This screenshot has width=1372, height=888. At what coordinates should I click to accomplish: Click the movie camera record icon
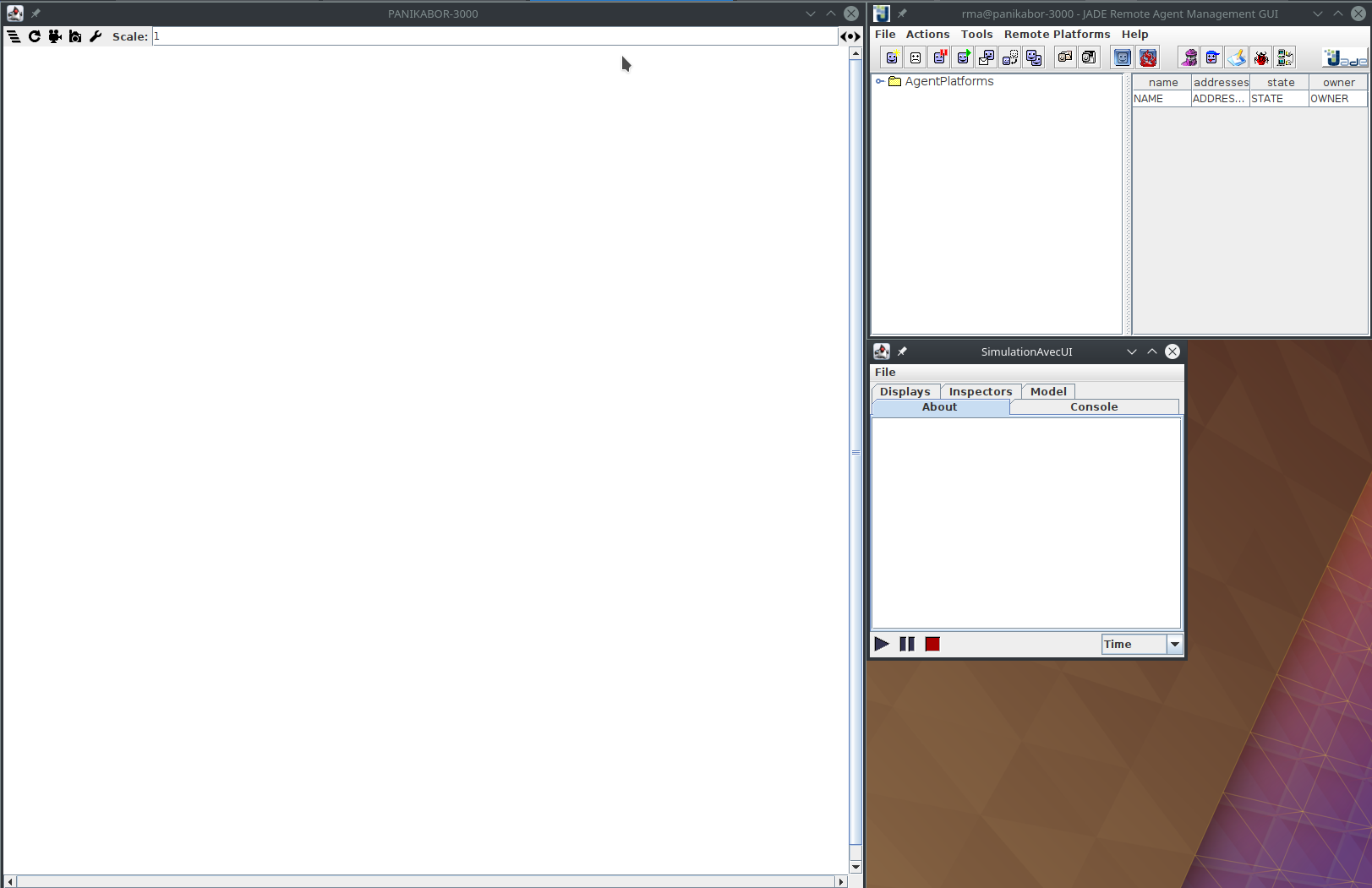(55, 36)
